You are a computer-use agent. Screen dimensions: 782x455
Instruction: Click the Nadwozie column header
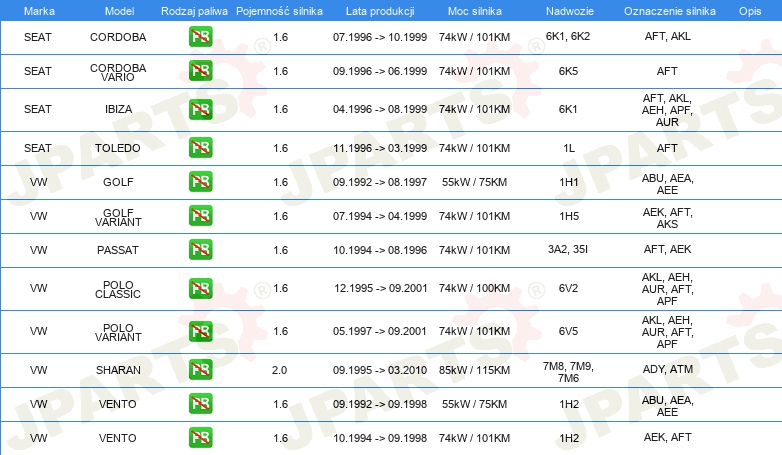(x=570, y=11)
